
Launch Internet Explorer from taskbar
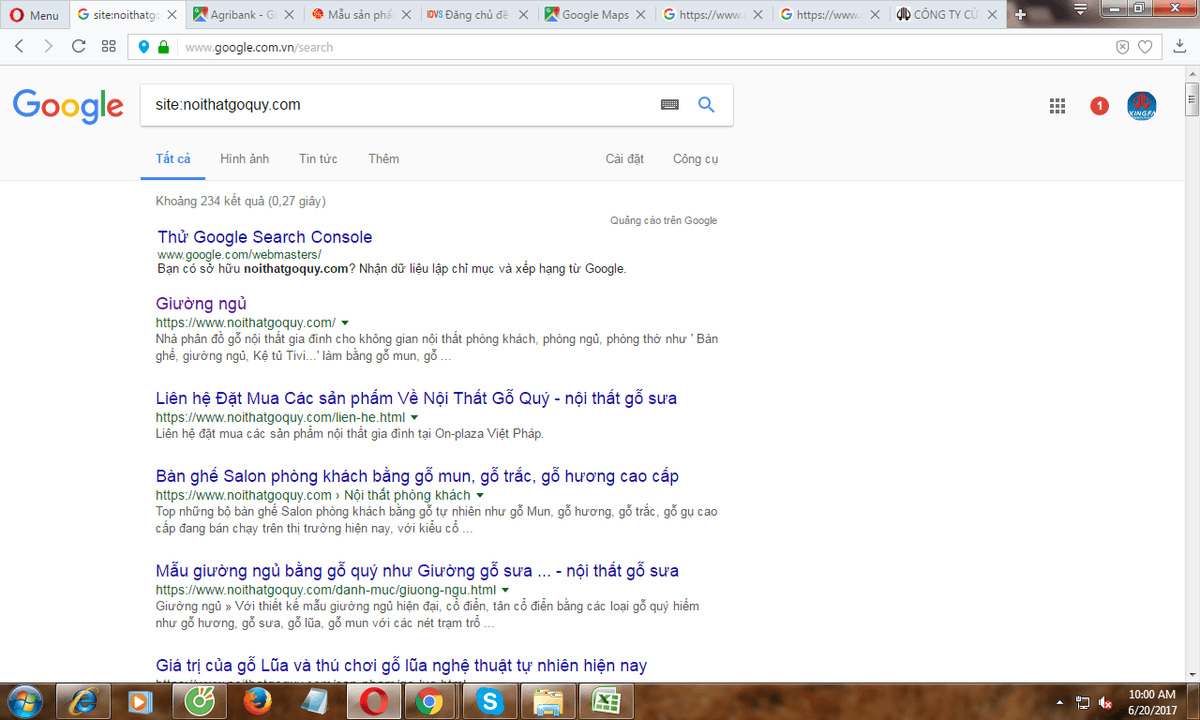pyautogui.click(x=84, y=702)
